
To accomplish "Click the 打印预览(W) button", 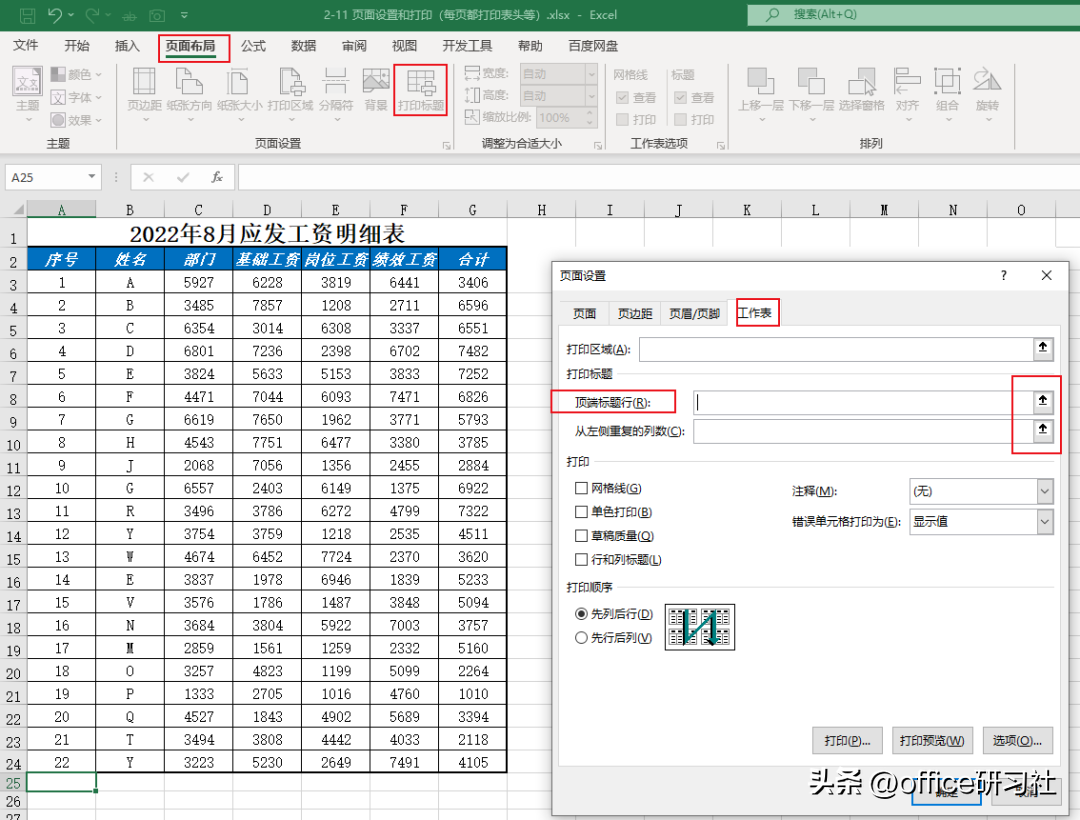I will point(932,740).
